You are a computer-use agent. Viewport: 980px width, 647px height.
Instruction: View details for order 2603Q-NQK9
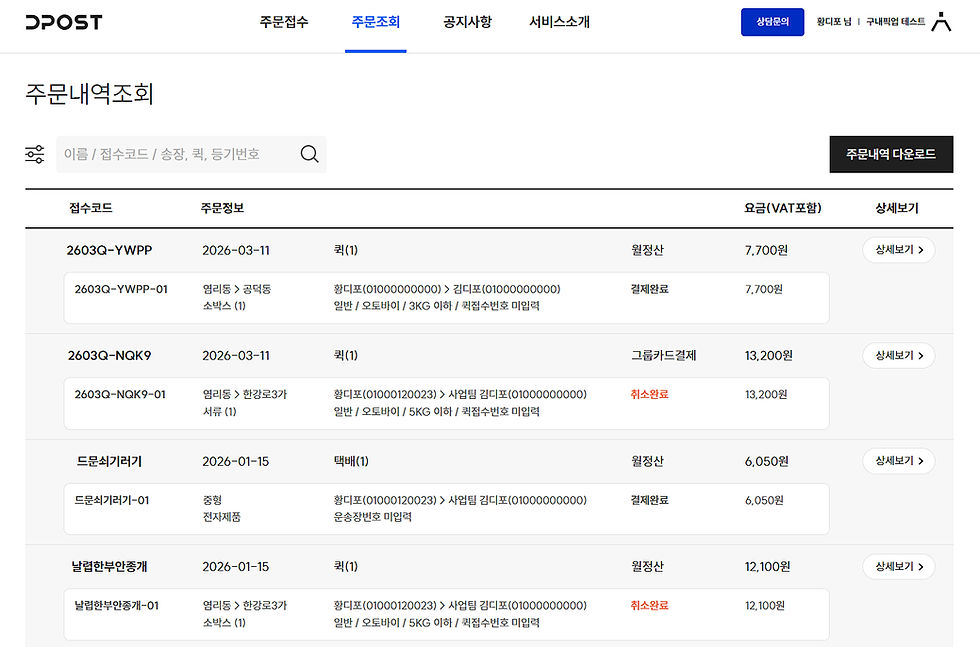click(899, 355)
